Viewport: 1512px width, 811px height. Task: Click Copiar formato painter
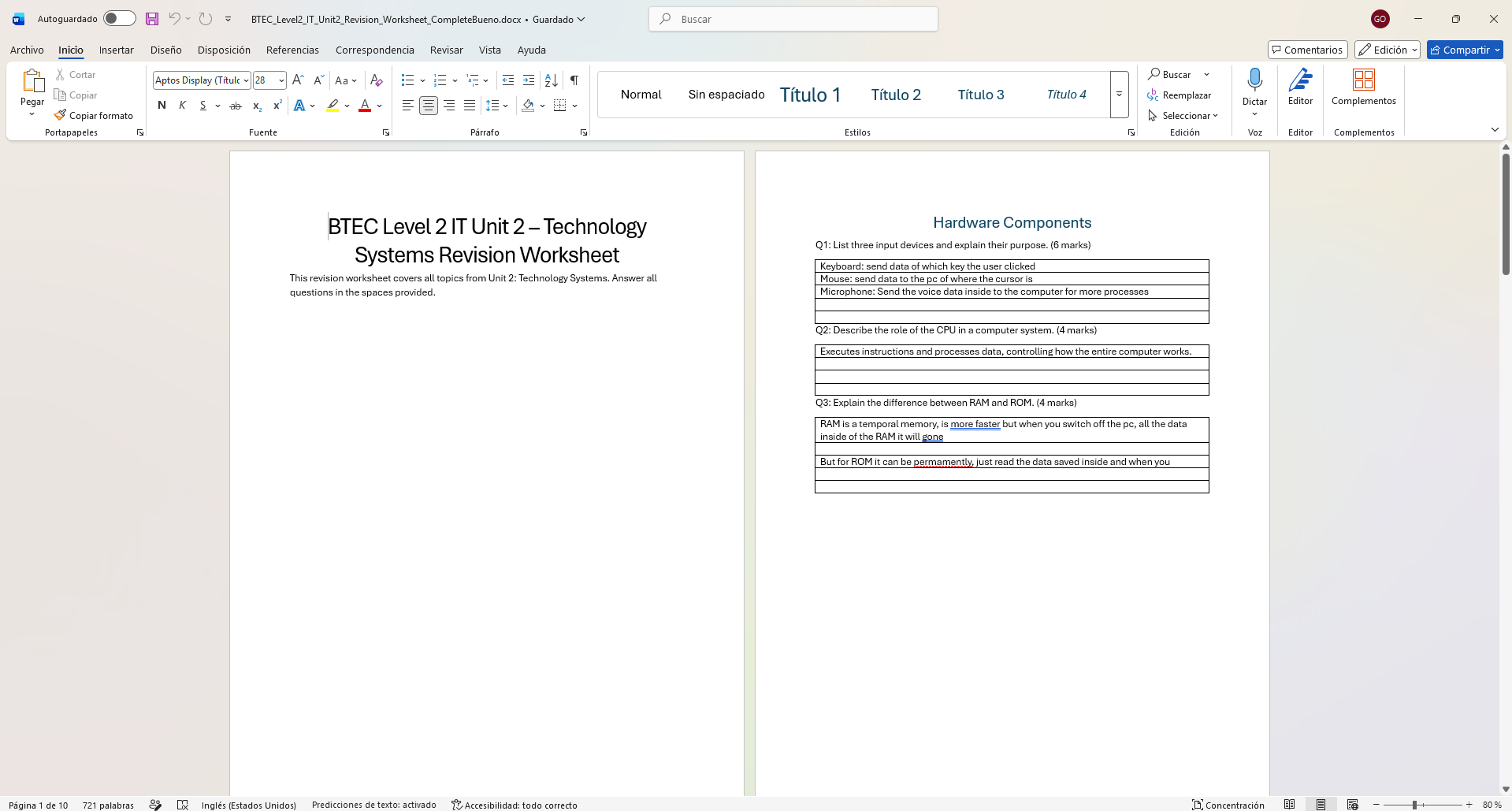pyautogui.click(x=94, y=115)
